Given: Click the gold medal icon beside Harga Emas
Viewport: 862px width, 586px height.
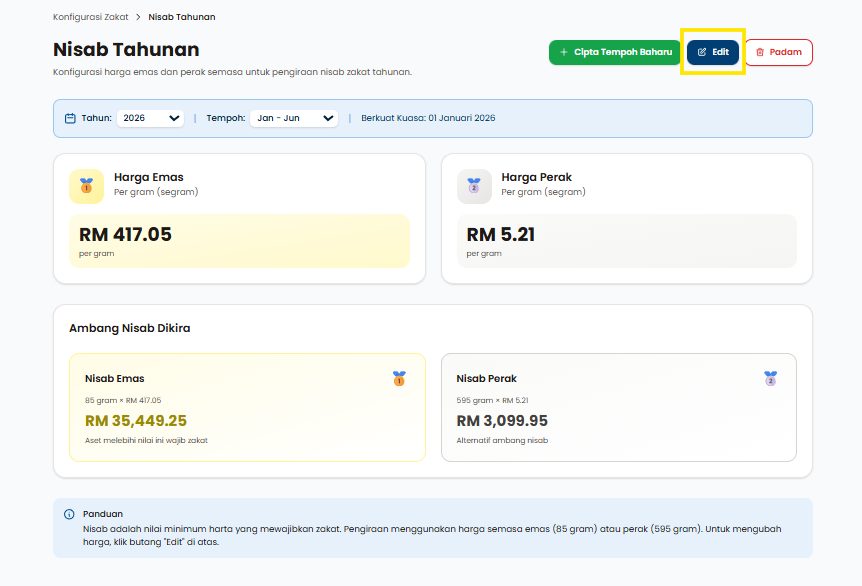Looking at the screenshot, I should pyautogui.click(x=86, y=186).
